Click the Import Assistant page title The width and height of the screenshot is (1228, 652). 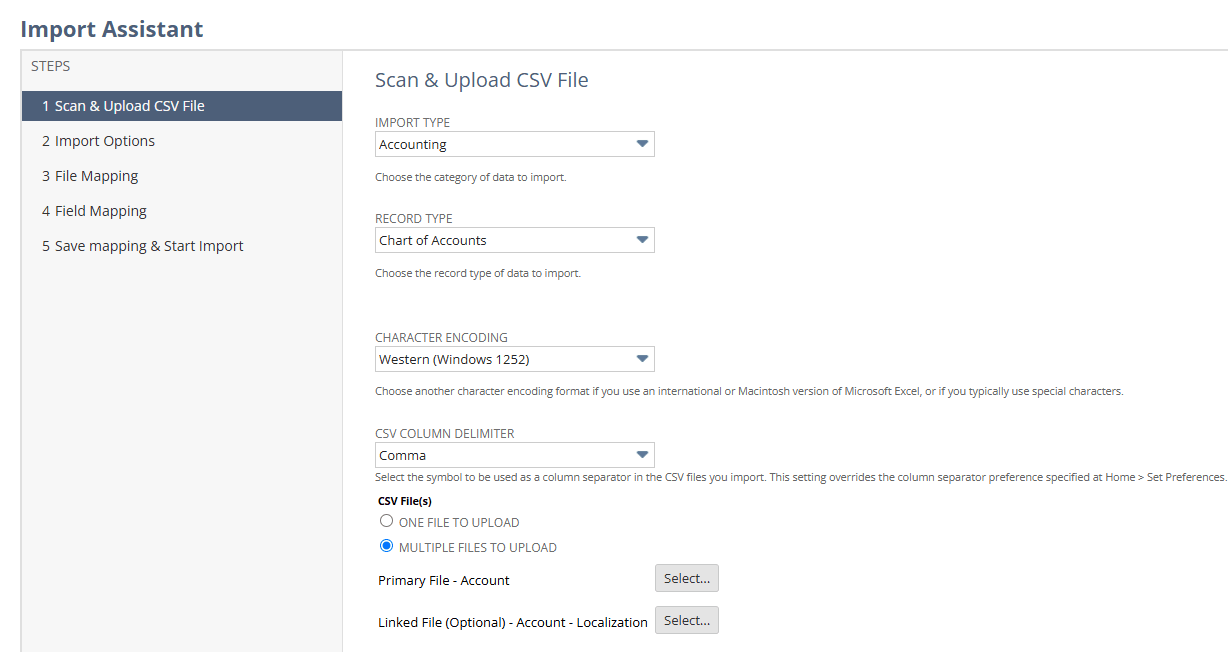[x=112, y=29]
